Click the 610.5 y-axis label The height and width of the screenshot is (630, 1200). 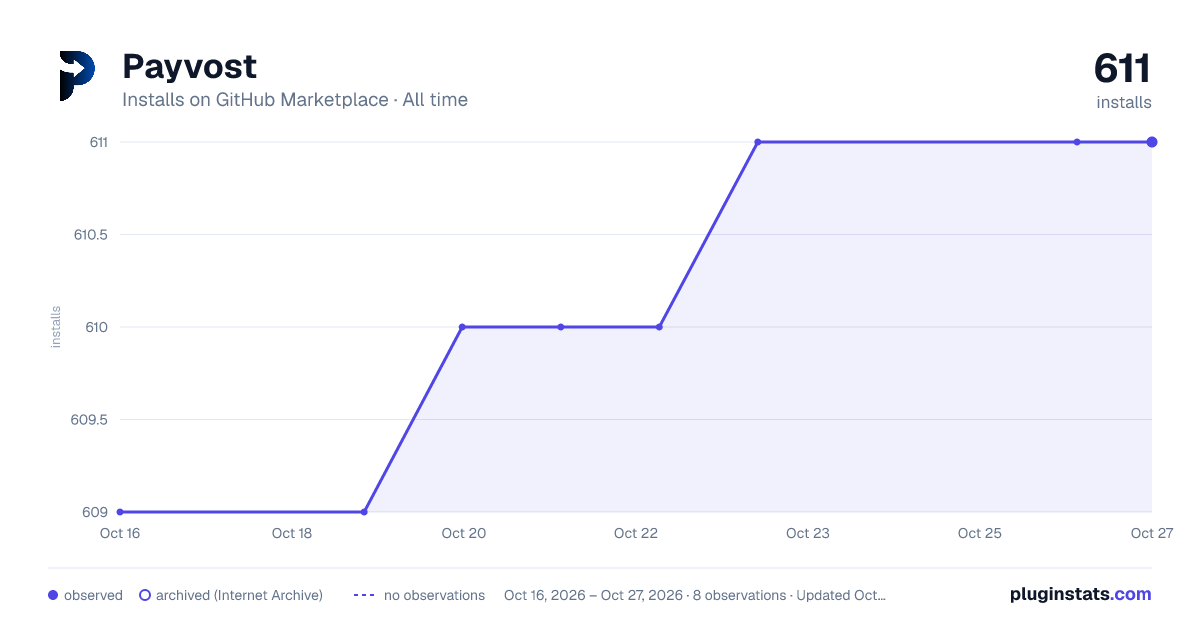click(x=90, y=235)
